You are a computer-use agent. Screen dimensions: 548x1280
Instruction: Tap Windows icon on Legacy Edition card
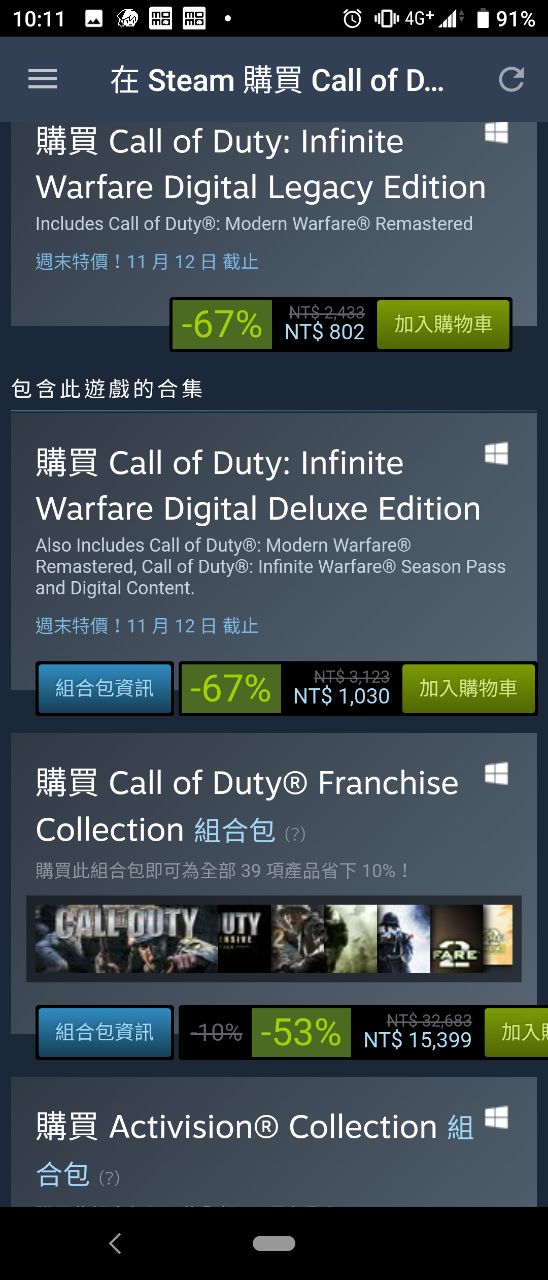pyautogui.click(x=496, y=133)
